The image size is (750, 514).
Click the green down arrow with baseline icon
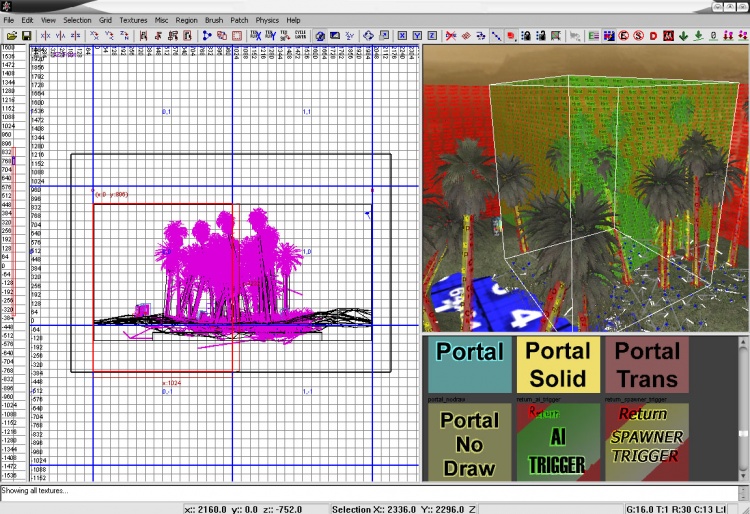click(x=698, y=36)
